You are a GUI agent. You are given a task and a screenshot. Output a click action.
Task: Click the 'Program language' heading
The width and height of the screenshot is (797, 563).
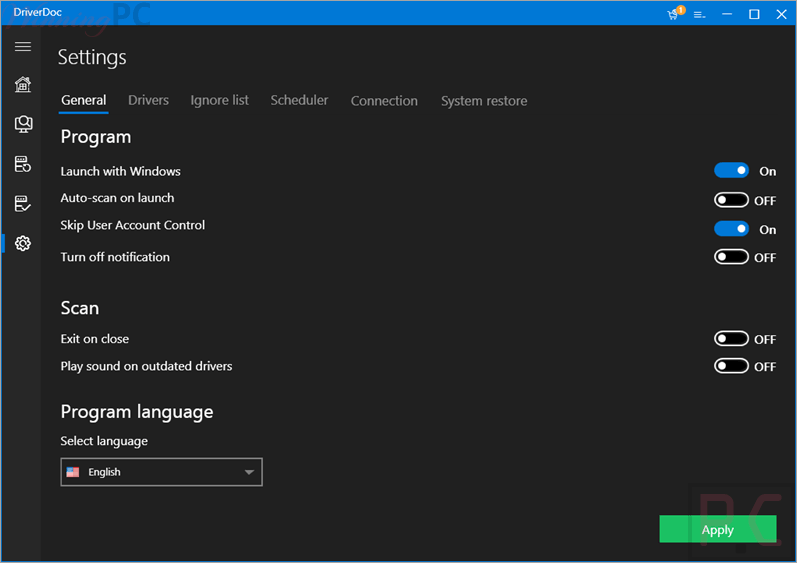[137, 412]
